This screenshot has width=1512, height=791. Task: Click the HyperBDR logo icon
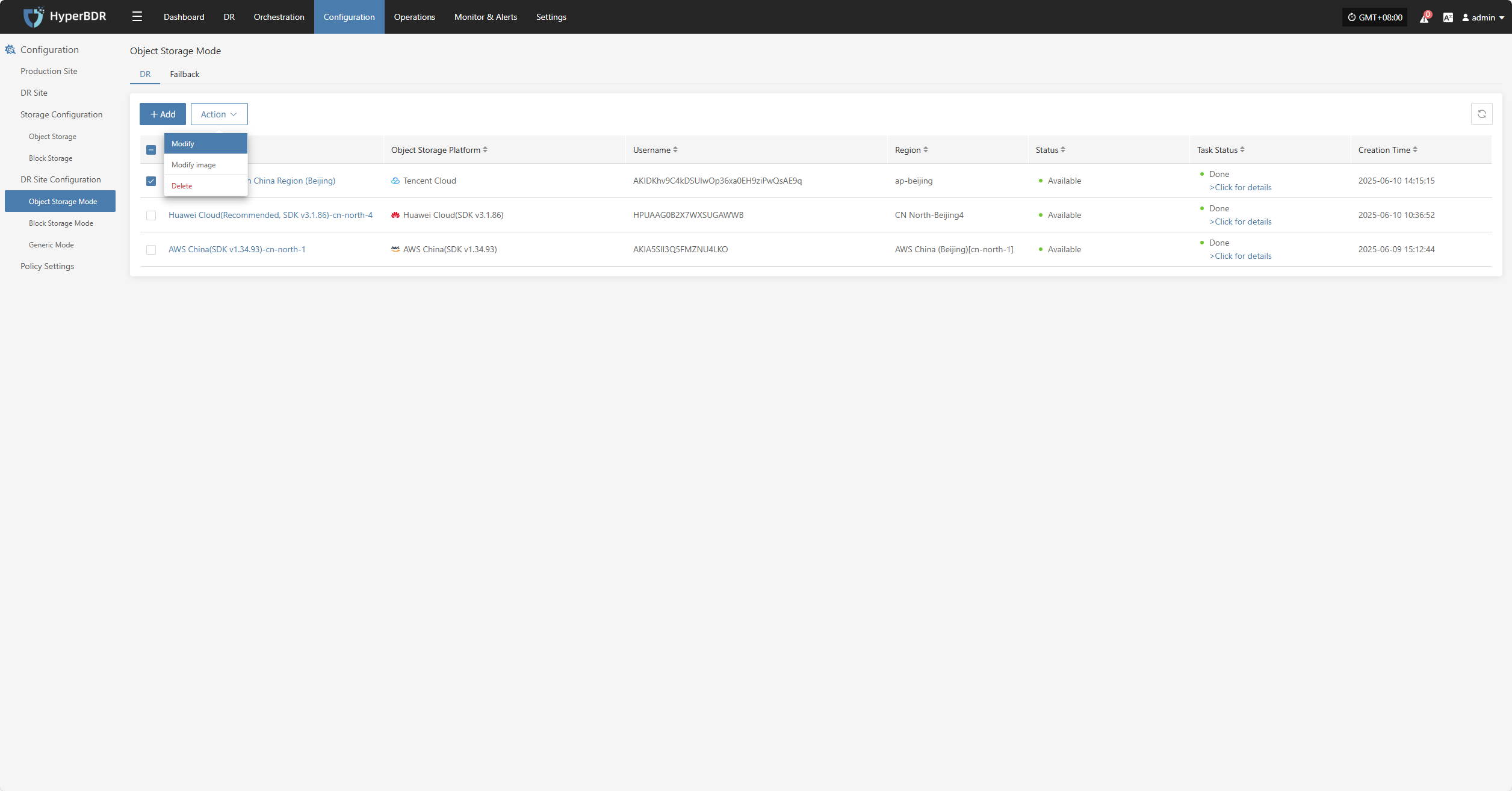click(33, 17)
